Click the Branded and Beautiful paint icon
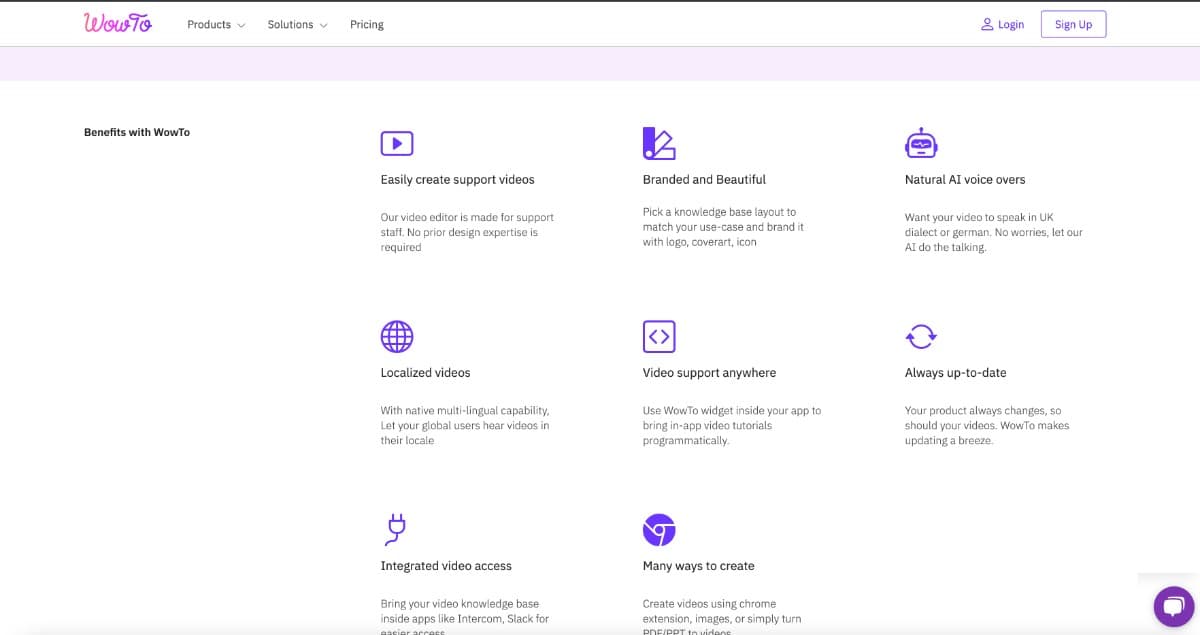1200x635 pixels. click(x=659, y=143)
